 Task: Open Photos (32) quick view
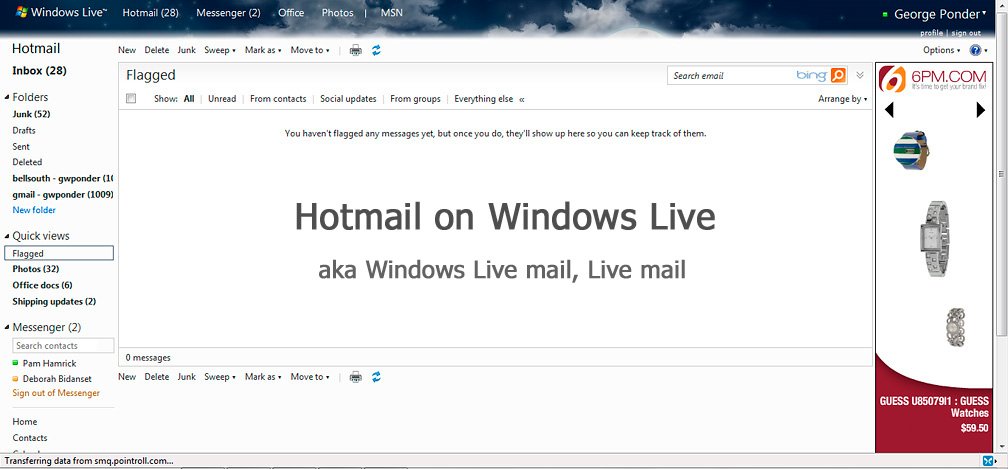(35, 269)
